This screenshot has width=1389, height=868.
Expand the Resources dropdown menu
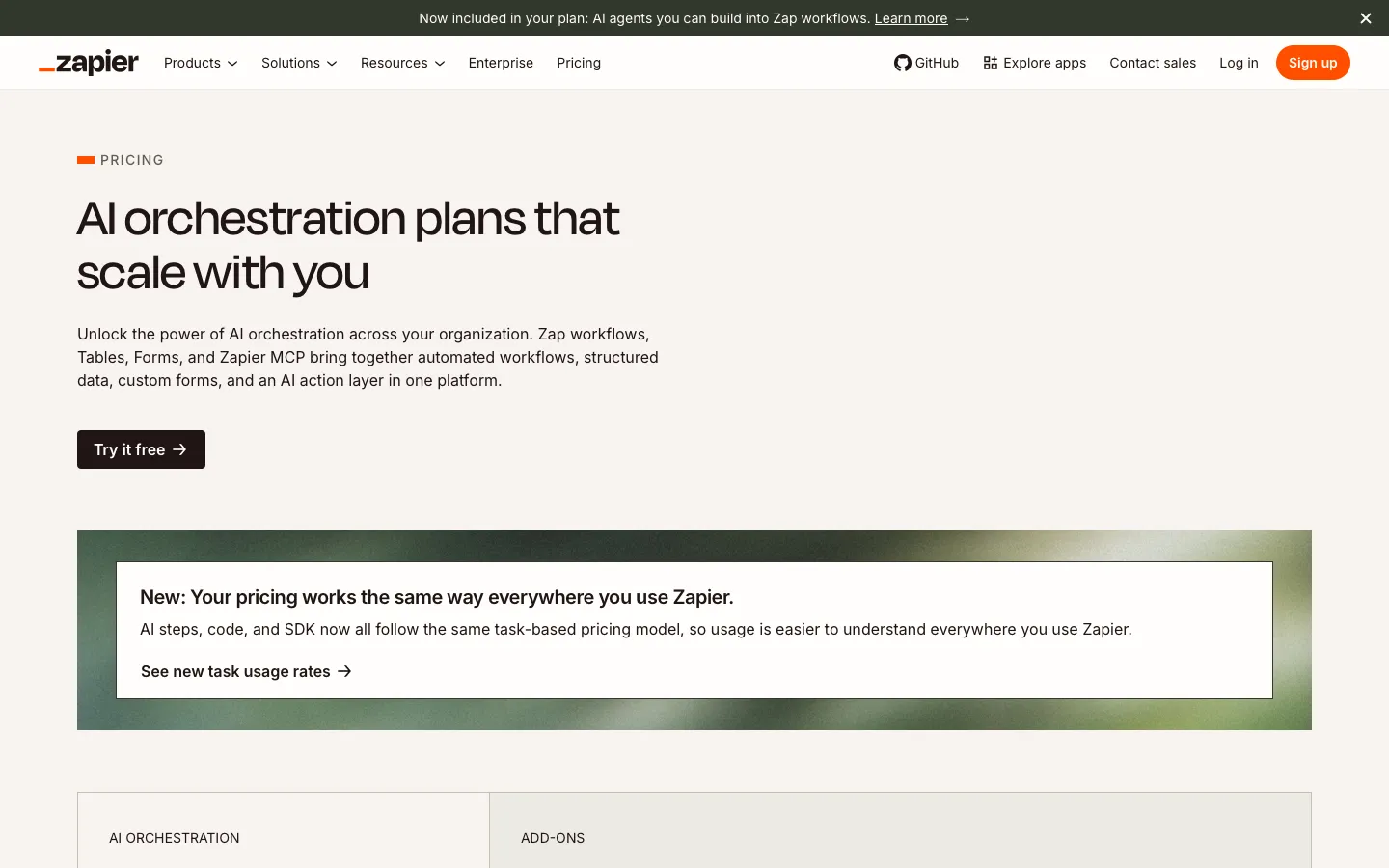pyautogui.click(x=402, y=63)
